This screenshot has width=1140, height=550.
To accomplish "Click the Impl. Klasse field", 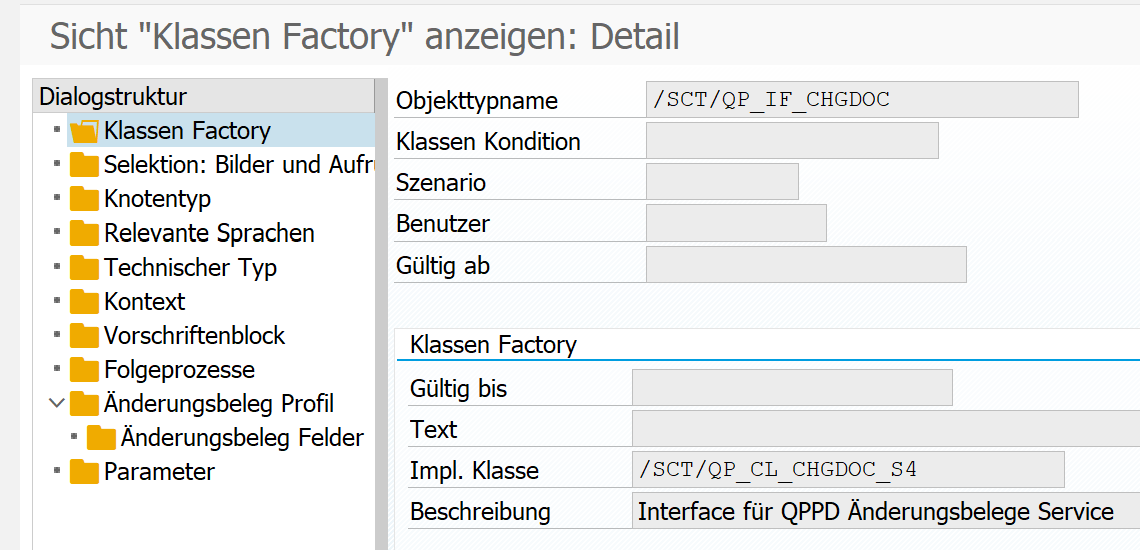I will click(x=848, y=470).
